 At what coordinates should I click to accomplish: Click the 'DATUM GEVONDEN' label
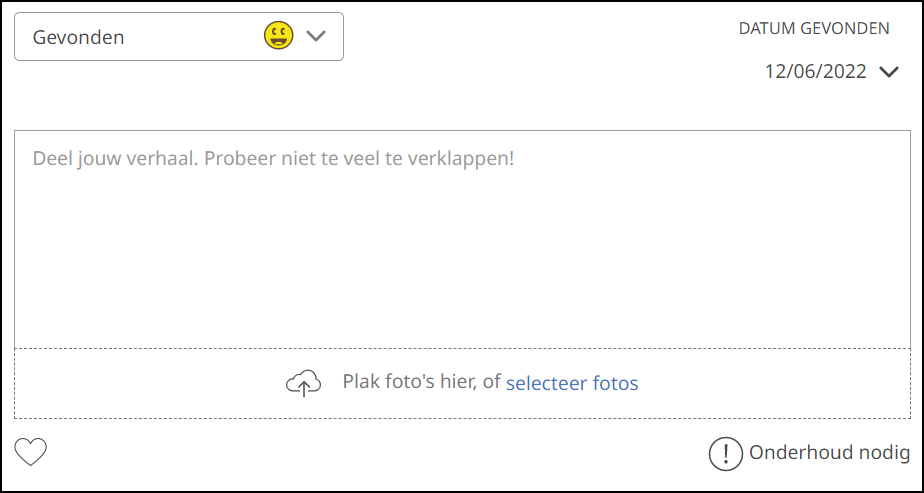click(x=814, y=29)
